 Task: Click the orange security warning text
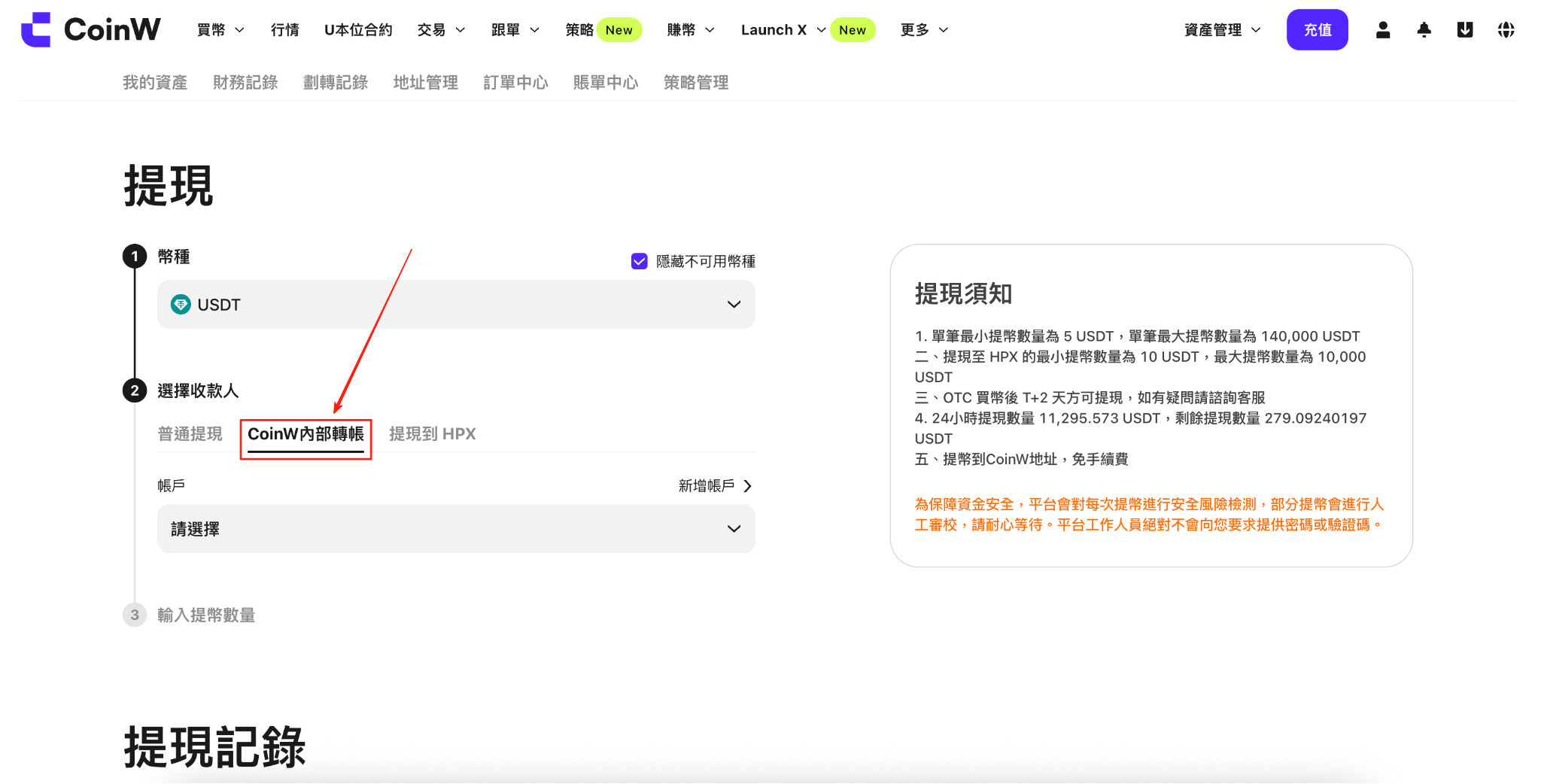pos(1149,515)
